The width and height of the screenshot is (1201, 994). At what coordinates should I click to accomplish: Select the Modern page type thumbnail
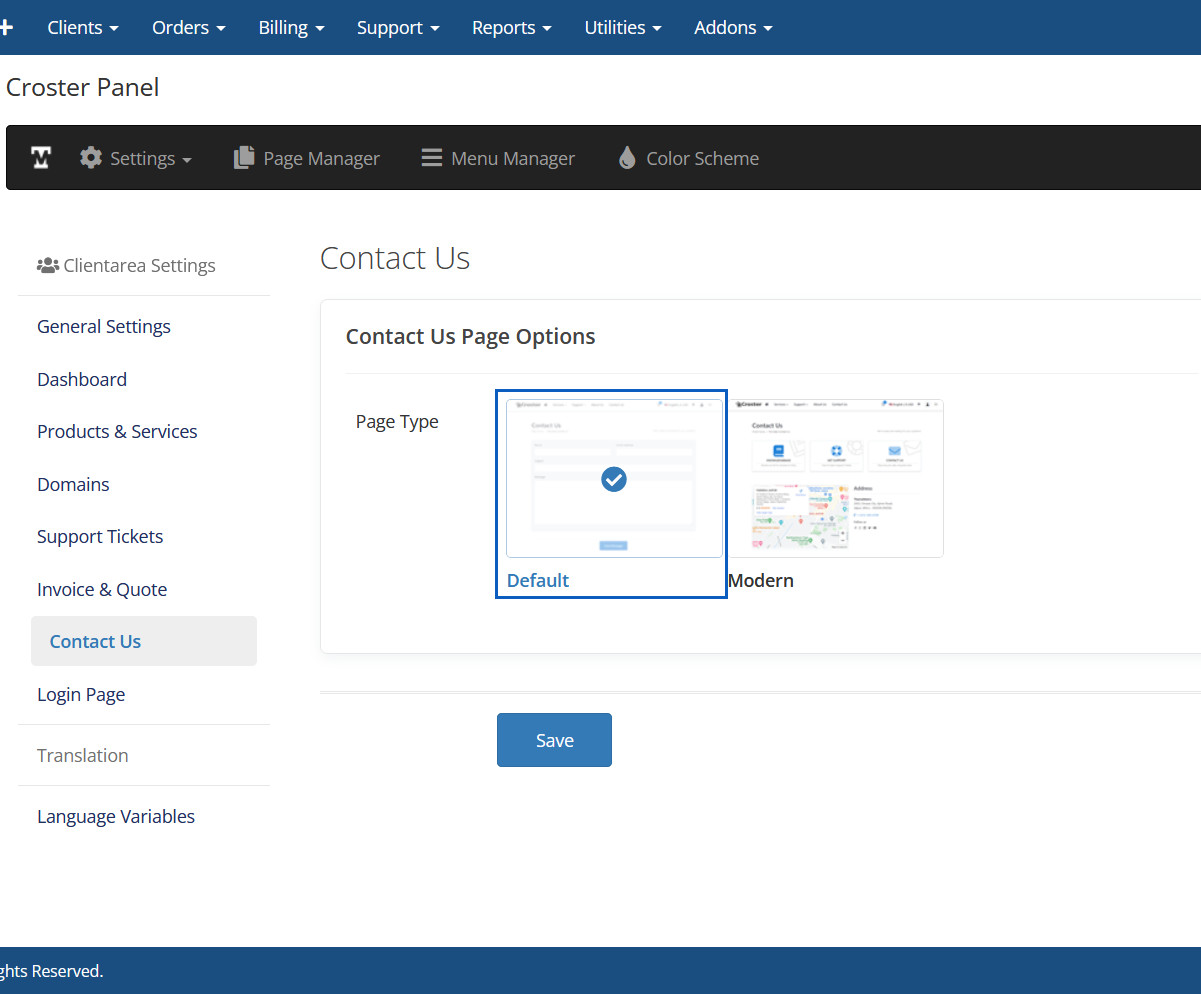(x=836, y=478)
